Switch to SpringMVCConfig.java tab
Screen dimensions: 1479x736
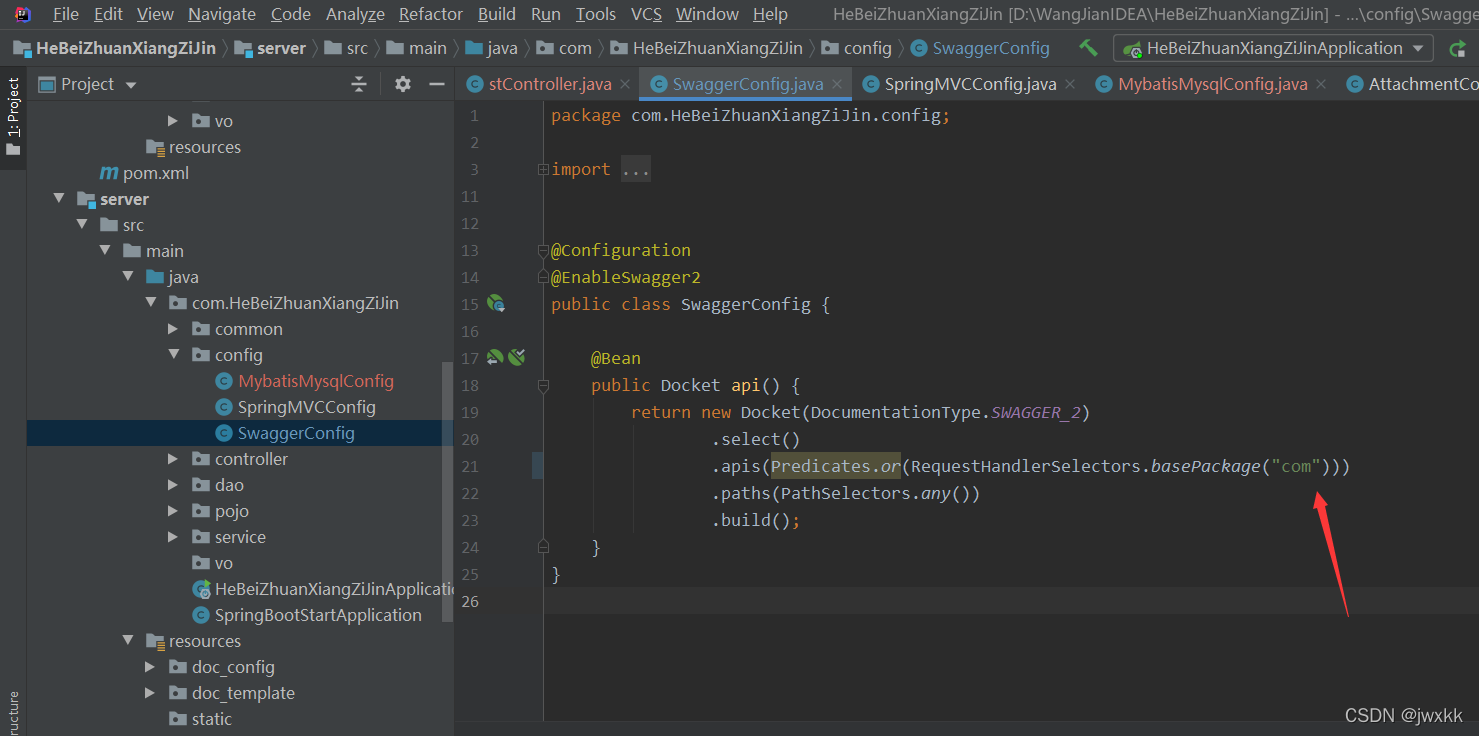pyautogui.click(x=970, y=84)
